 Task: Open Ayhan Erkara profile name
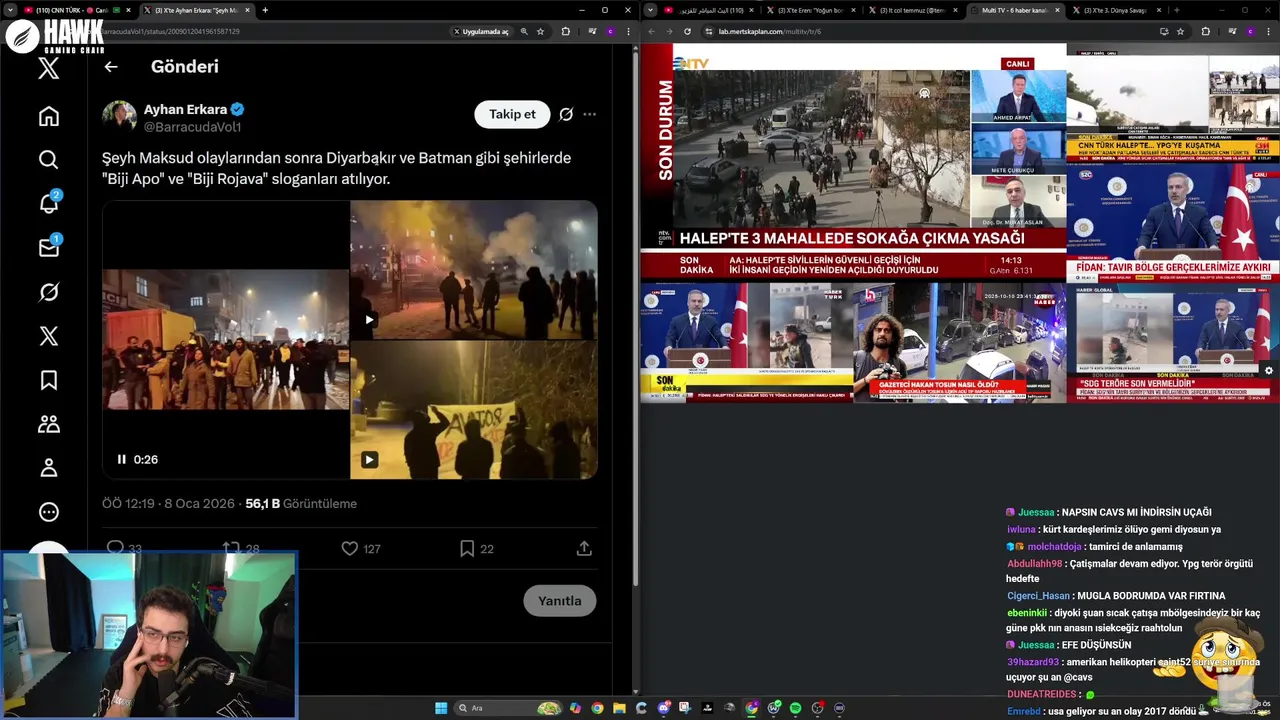[x=186, y=109]
